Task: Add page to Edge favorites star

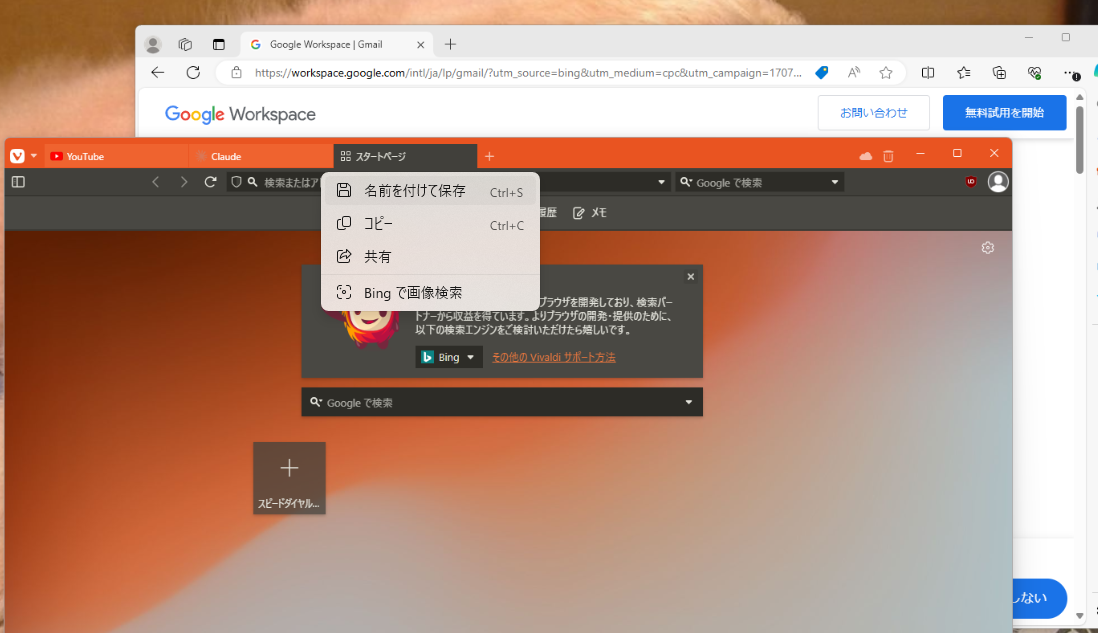Action: [885, 72]
